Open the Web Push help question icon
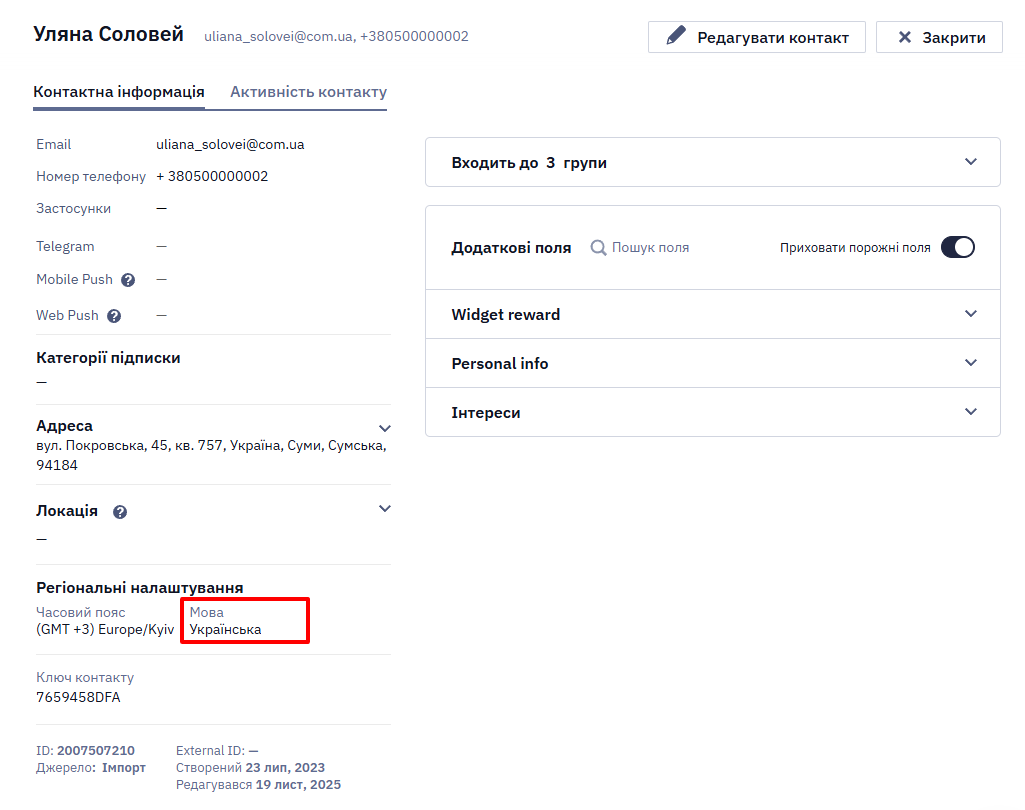 [x=114, y=316]
